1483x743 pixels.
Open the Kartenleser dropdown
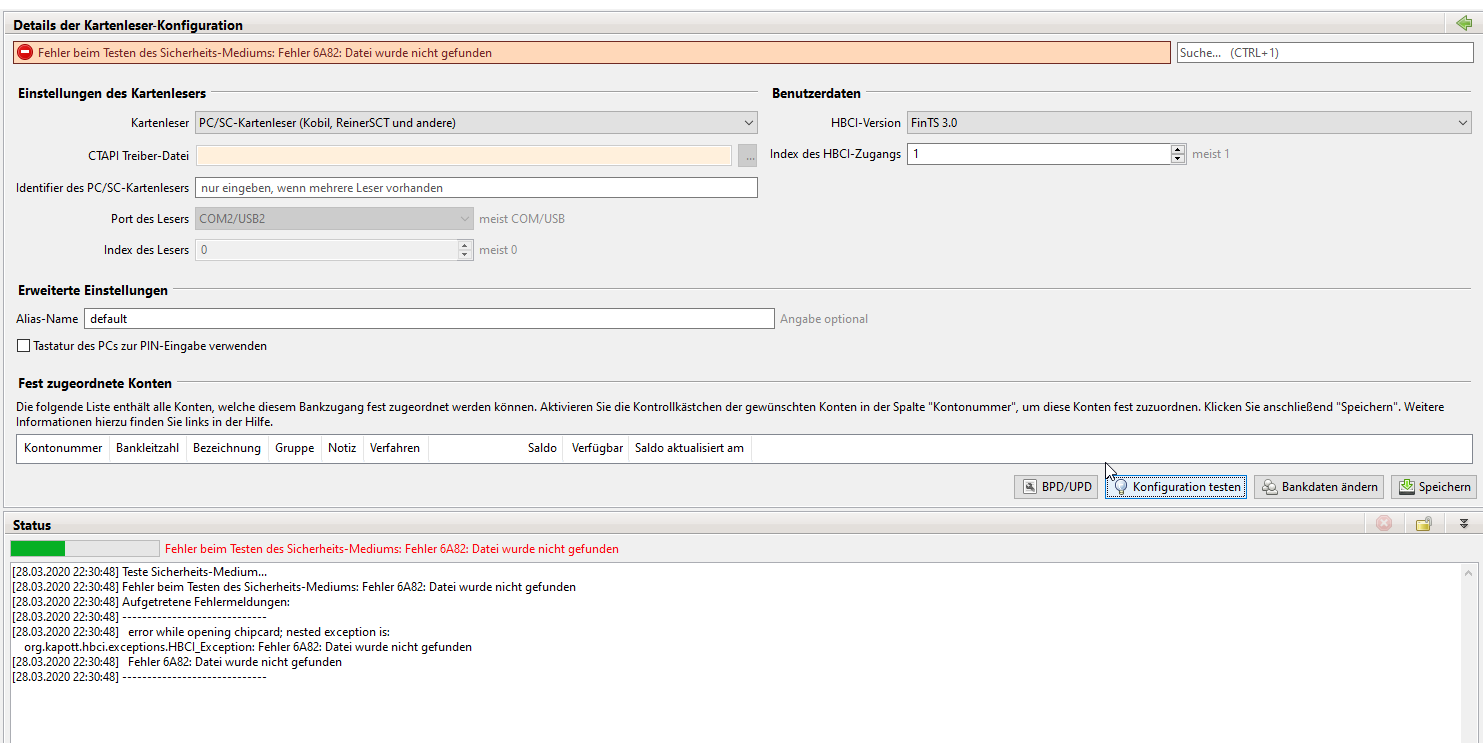tap(476, 123)
